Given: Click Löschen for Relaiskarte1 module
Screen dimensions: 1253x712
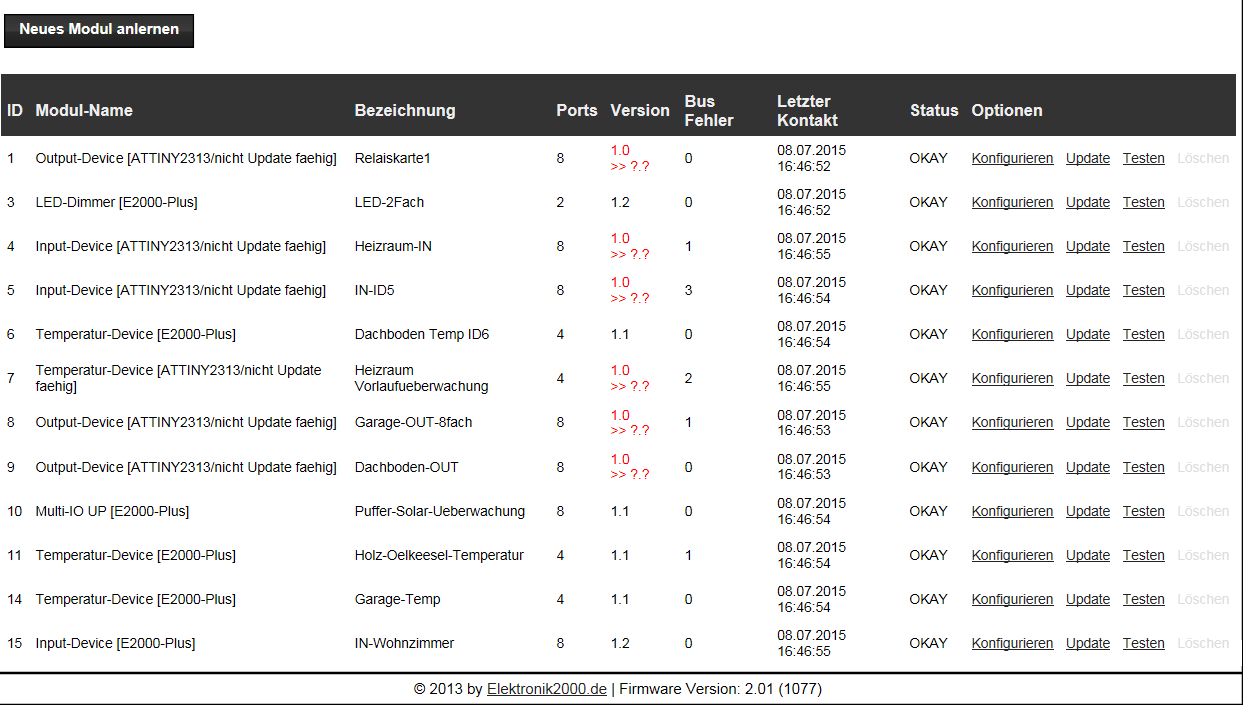Looking at the screenshot, I should 1203,158.
